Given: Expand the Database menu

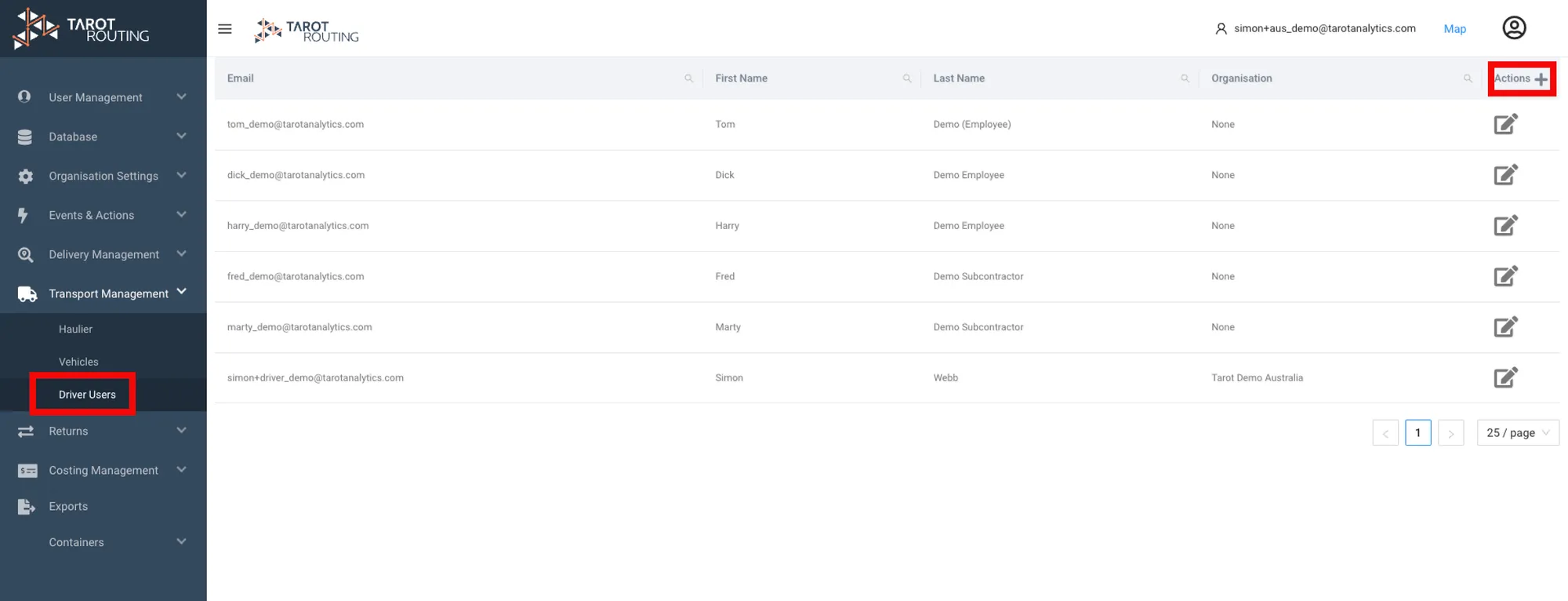Looking at the screenshot, I should [x=103, y=137].
